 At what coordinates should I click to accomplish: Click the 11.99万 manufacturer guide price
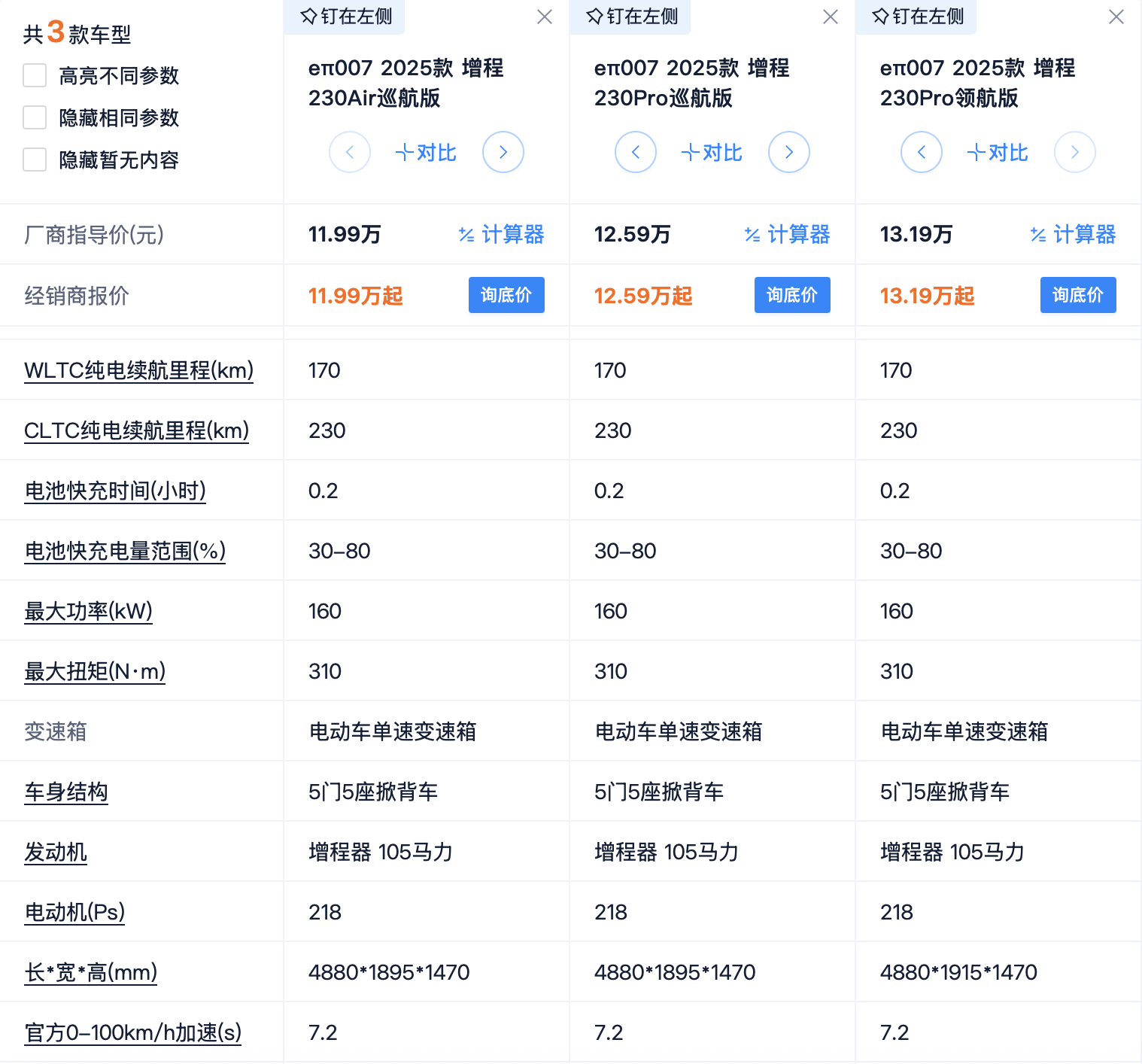pos(345,235)
